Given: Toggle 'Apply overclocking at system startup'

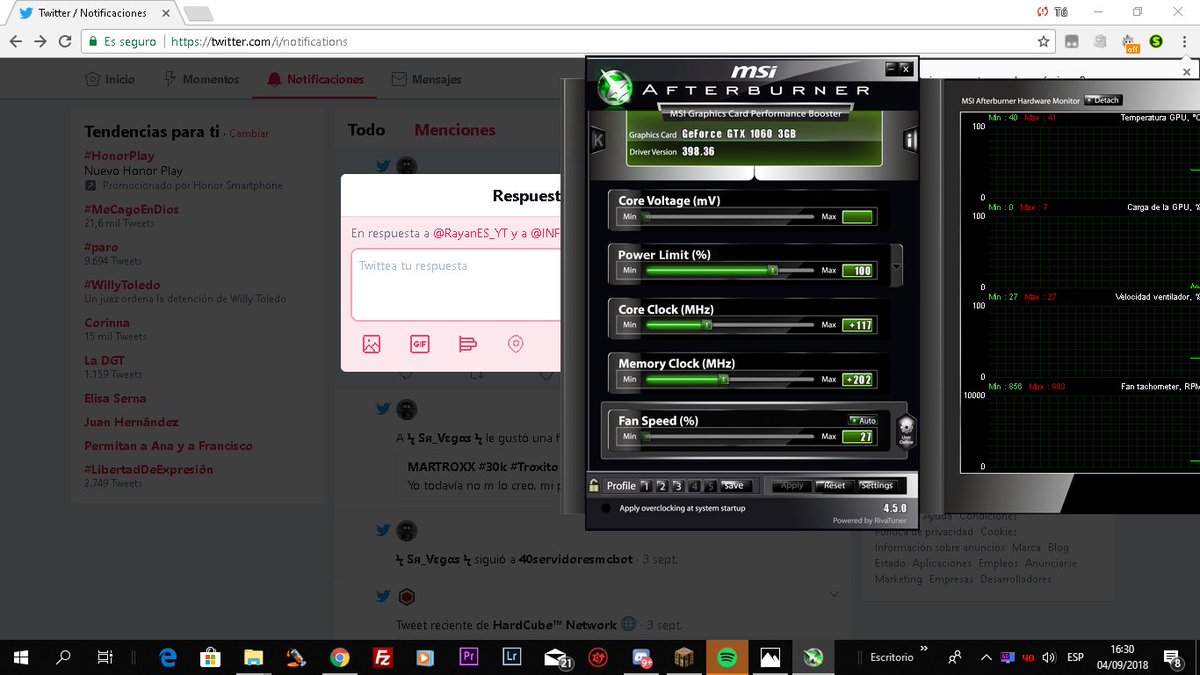Looking at the screenshot, I should click(x=606, y=509).
